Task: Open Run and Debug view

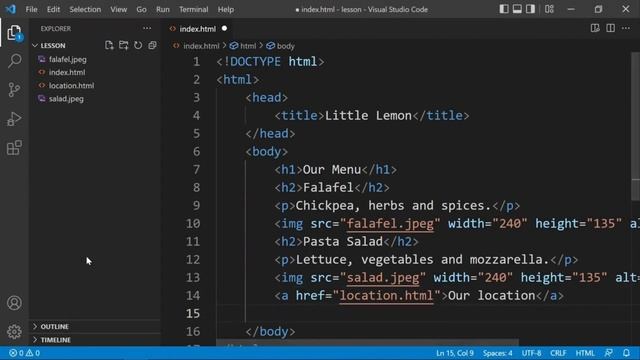Action: (x=14, y=119)
